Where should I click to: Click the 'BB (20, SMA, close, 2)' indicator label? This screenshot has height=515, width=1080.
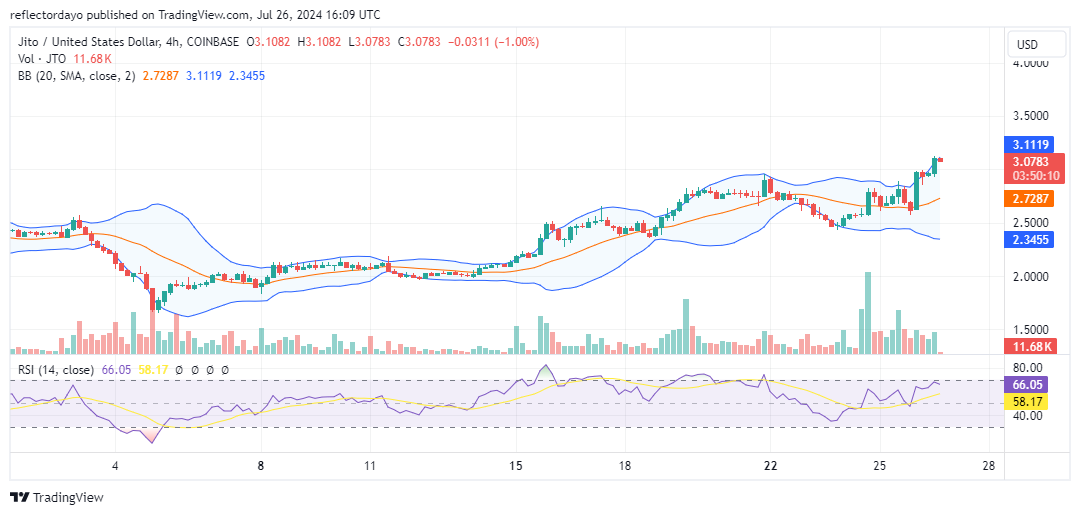click(x=78, y=75)
